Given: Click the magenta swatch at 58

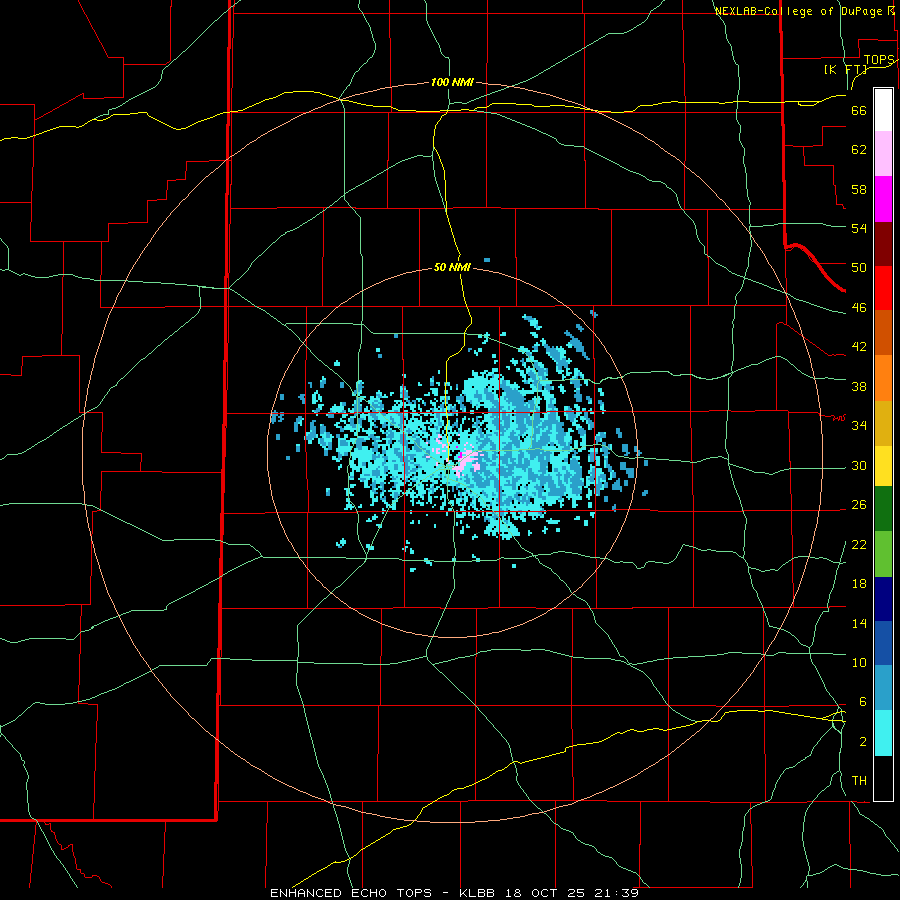Looking at the screenshot, I should coord(883,199).
